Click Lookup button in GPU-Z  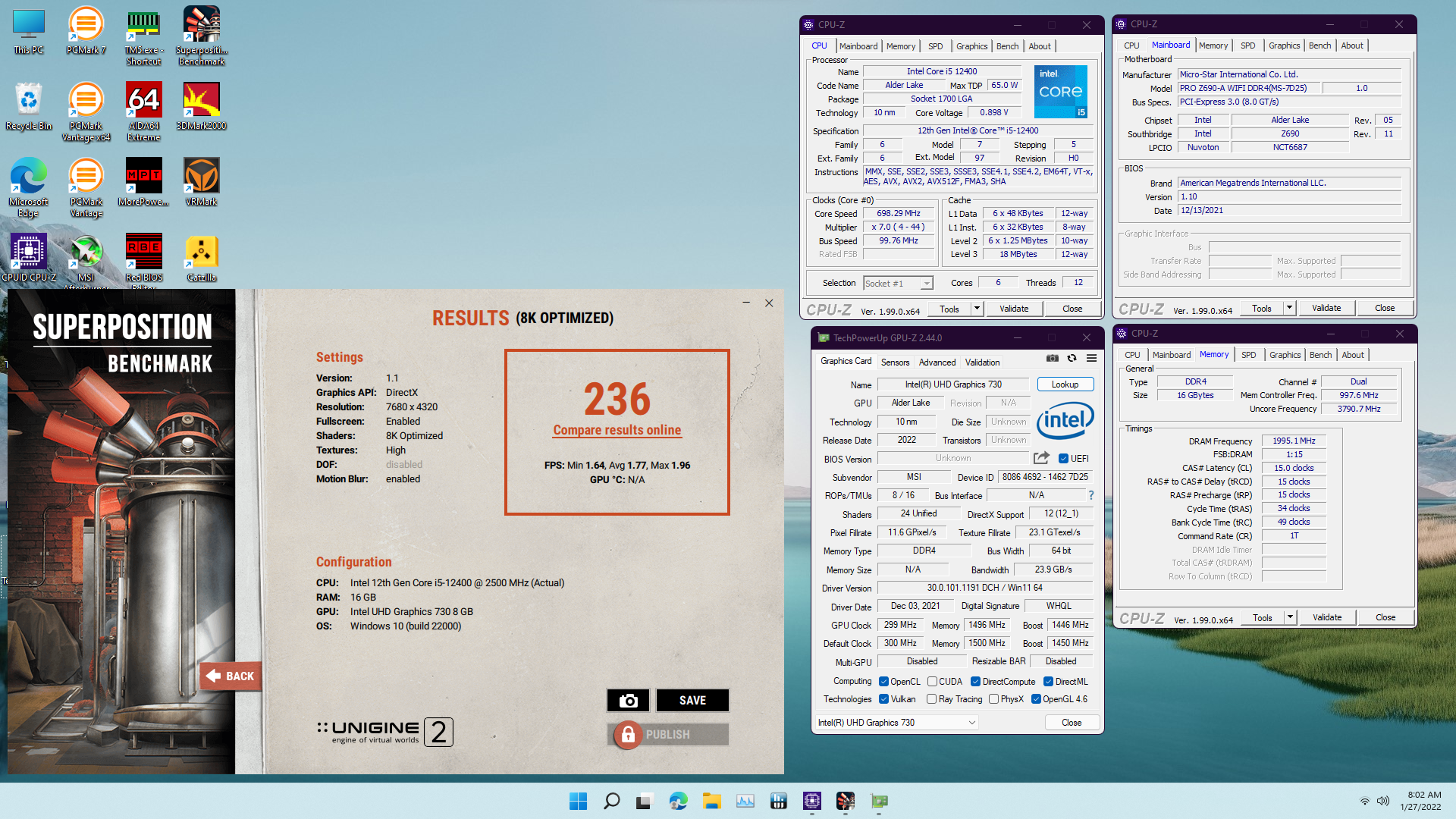(x=1065, y=384)
